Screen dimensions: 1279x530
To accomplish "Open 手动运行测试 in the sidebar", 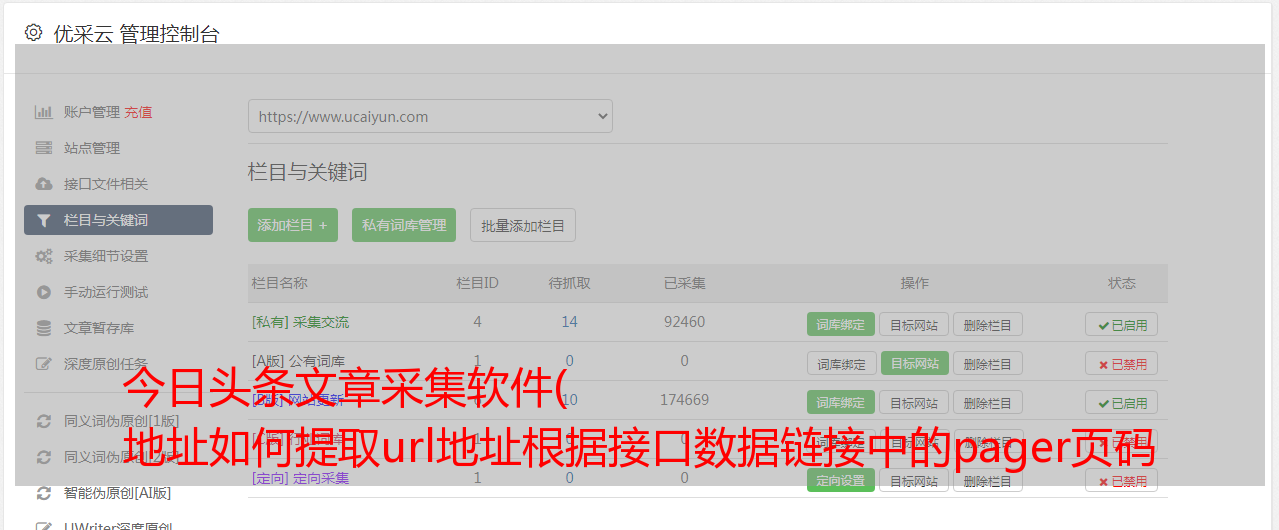I will (106, 292).
